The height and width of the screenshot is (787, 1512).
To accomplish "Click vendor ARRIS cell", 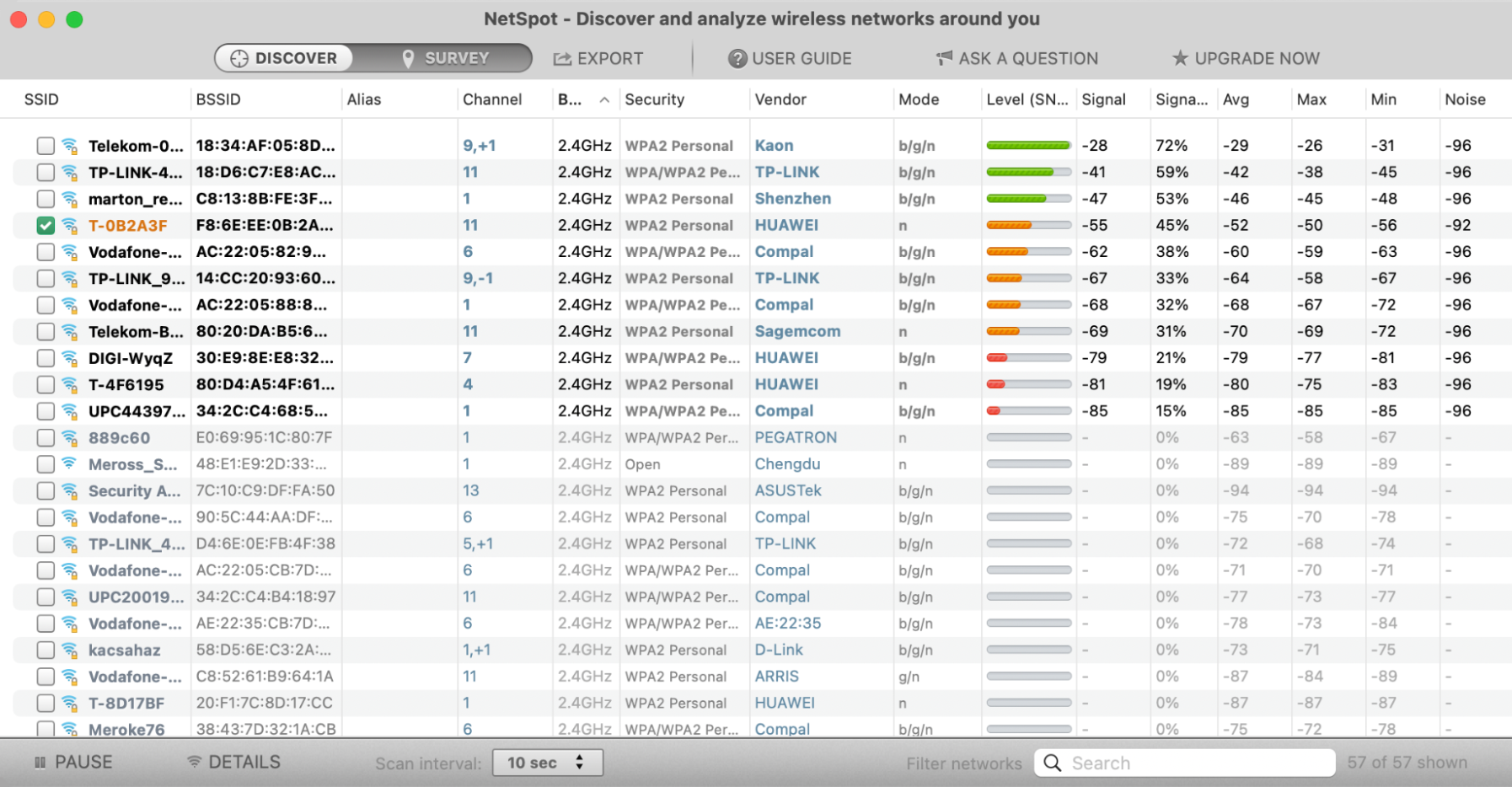I will (776, 677).
